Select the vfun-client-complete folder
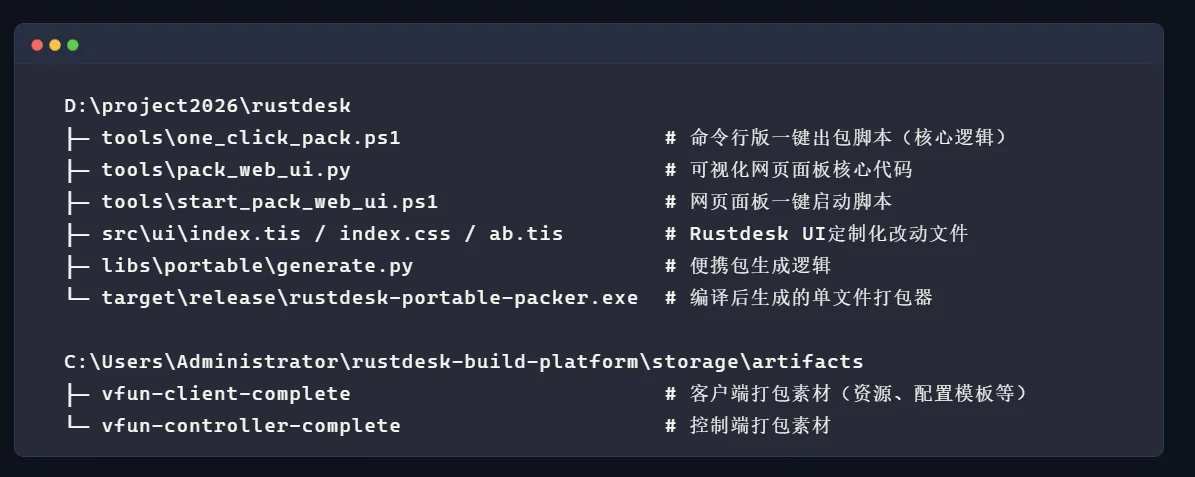 click(x=225, y=394)
